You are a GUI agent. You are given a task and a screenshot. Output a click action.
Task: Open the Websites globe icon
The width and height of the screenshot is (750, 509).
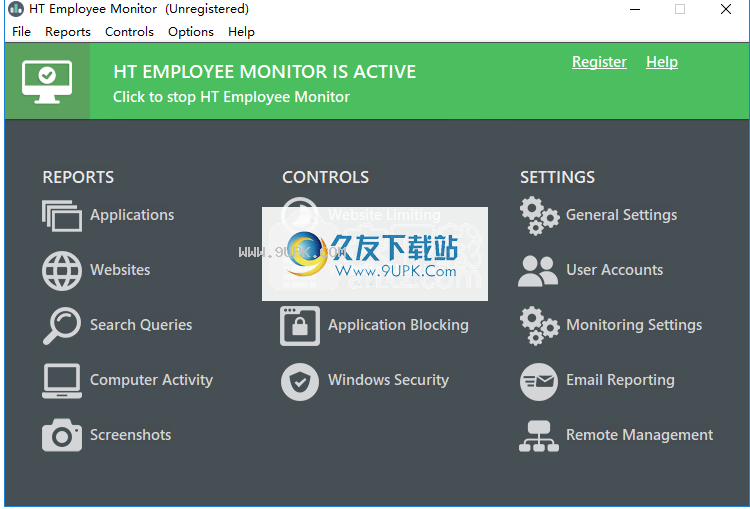(x=62, y=271)
